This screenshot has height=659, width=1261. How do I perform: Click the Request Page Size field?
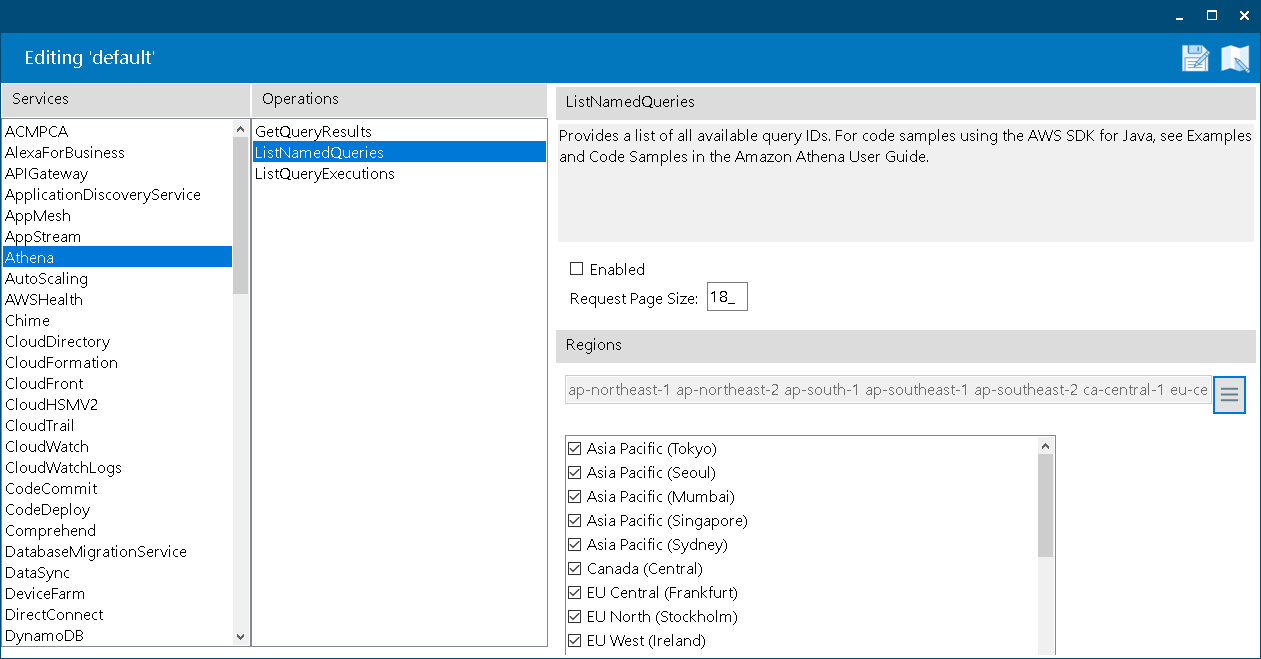pyautogui.click(x=727, y=297)
